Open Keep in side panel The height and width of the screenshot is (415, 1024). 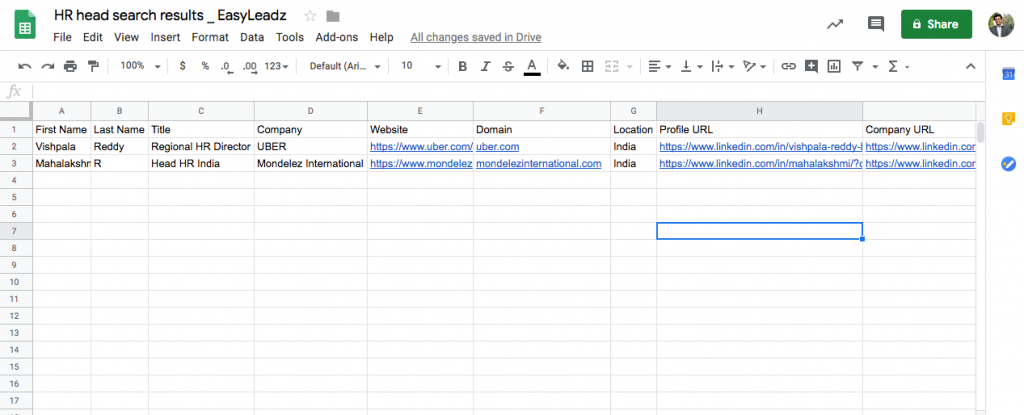coord(1008,118)
